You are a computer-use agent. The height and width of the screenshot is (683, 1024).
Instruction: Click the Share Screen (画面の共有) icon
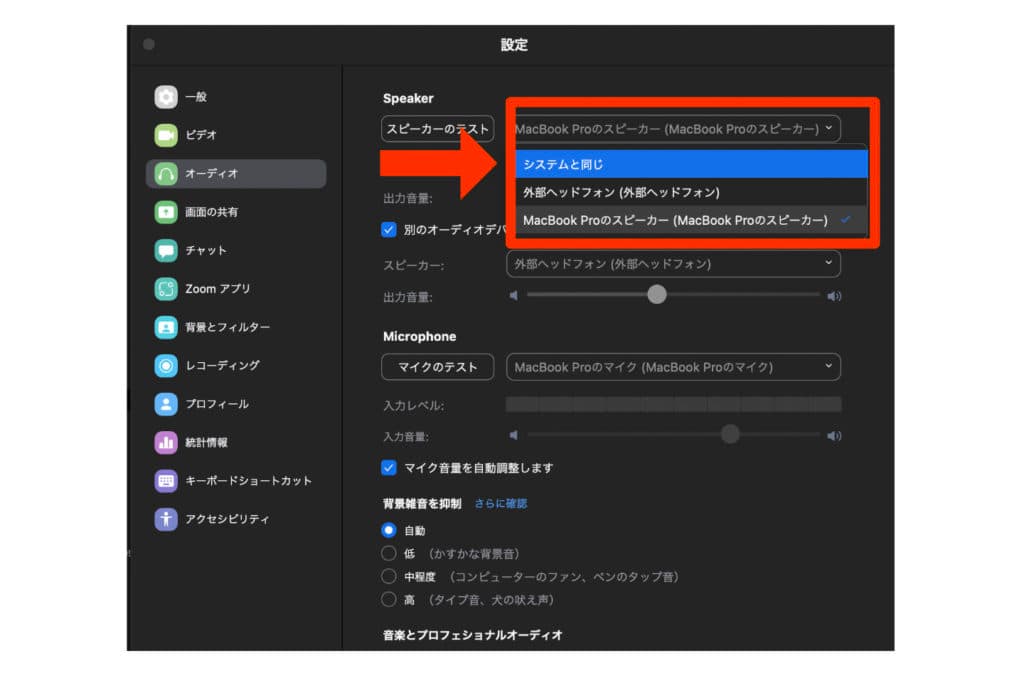pos(166,212)
